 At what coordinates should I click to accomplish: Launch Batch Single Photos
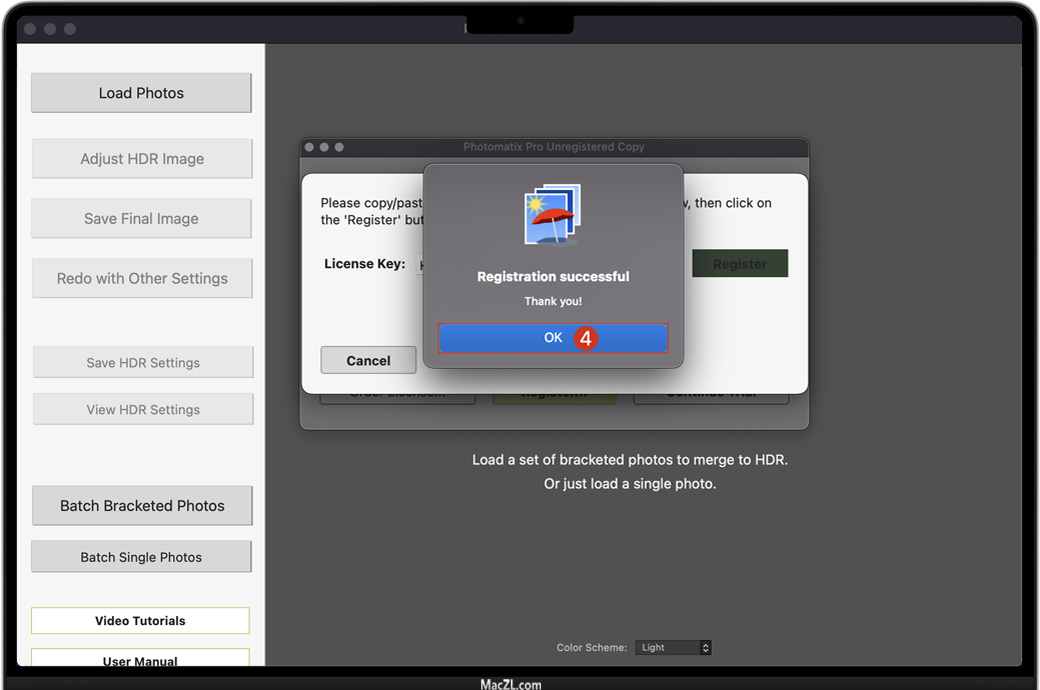coord(141,557)
